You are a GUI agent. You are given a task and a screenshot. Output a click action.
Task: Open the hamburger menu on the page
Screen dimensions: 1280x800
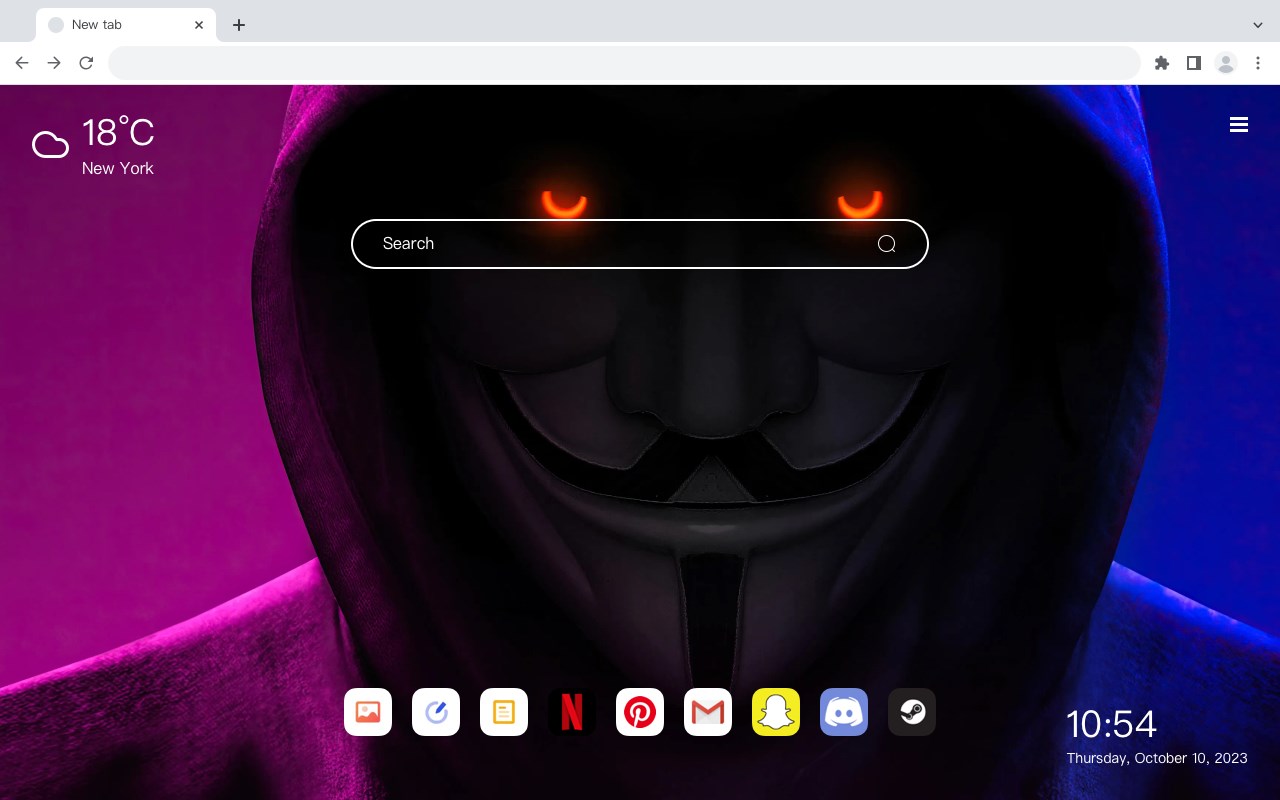(x=1239, y=125)
